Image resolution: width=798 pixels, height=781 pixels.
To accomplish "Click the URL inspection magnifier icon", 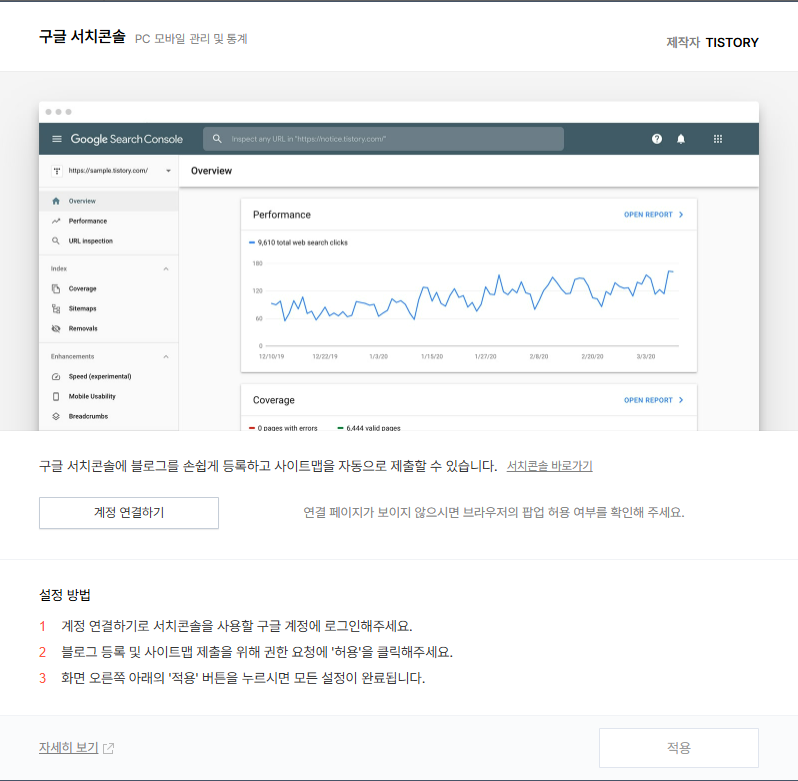I will click(56, 241).
